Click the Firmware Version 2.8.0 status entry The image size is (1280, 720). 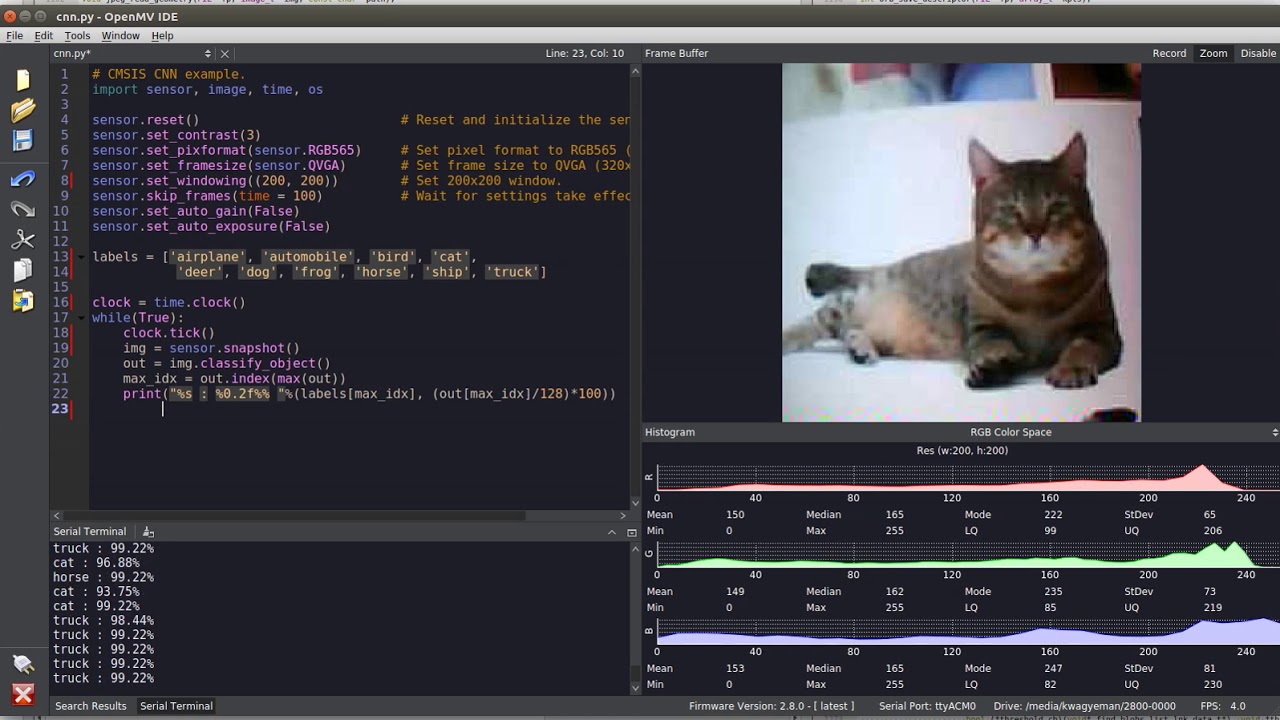[x=772, y=706]
